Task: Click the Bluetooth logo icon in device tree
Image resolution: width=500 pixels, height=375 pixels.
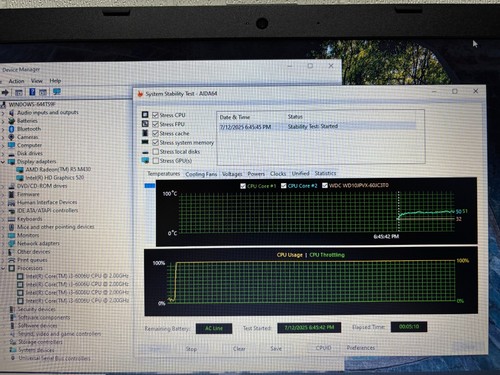Action: point(12,129)
